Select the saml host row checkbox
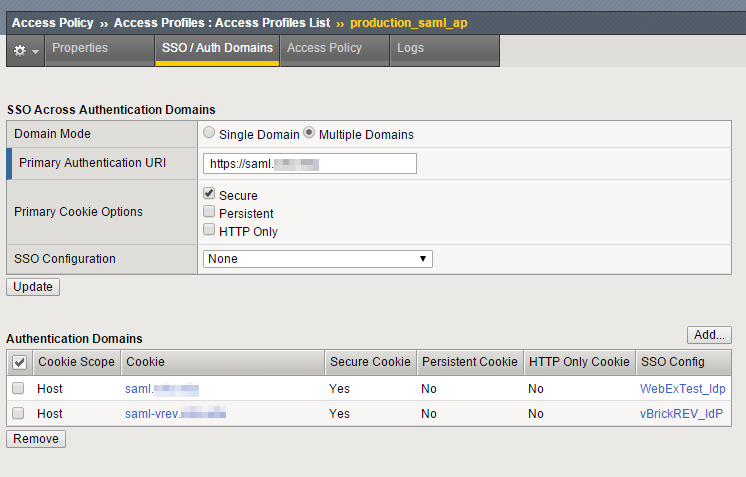 pyautogui.click(x=18, y=388)
